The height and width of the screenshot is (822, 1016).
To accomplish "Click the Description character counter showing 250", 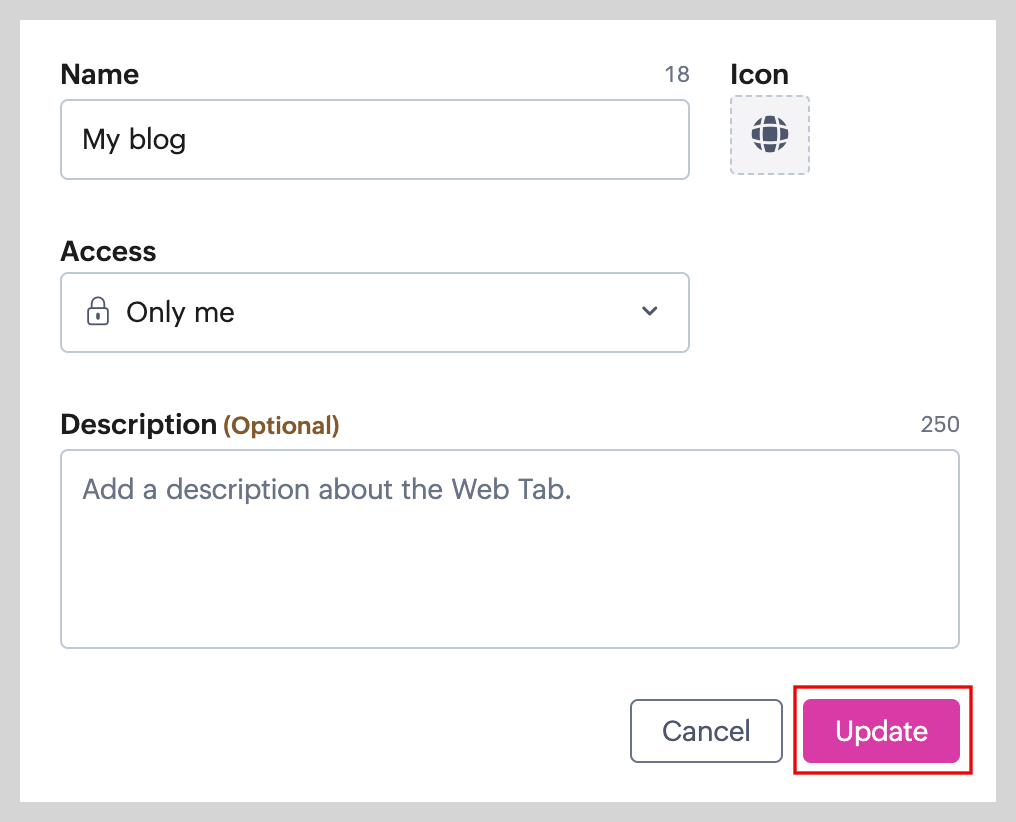I will click(939, 424).
